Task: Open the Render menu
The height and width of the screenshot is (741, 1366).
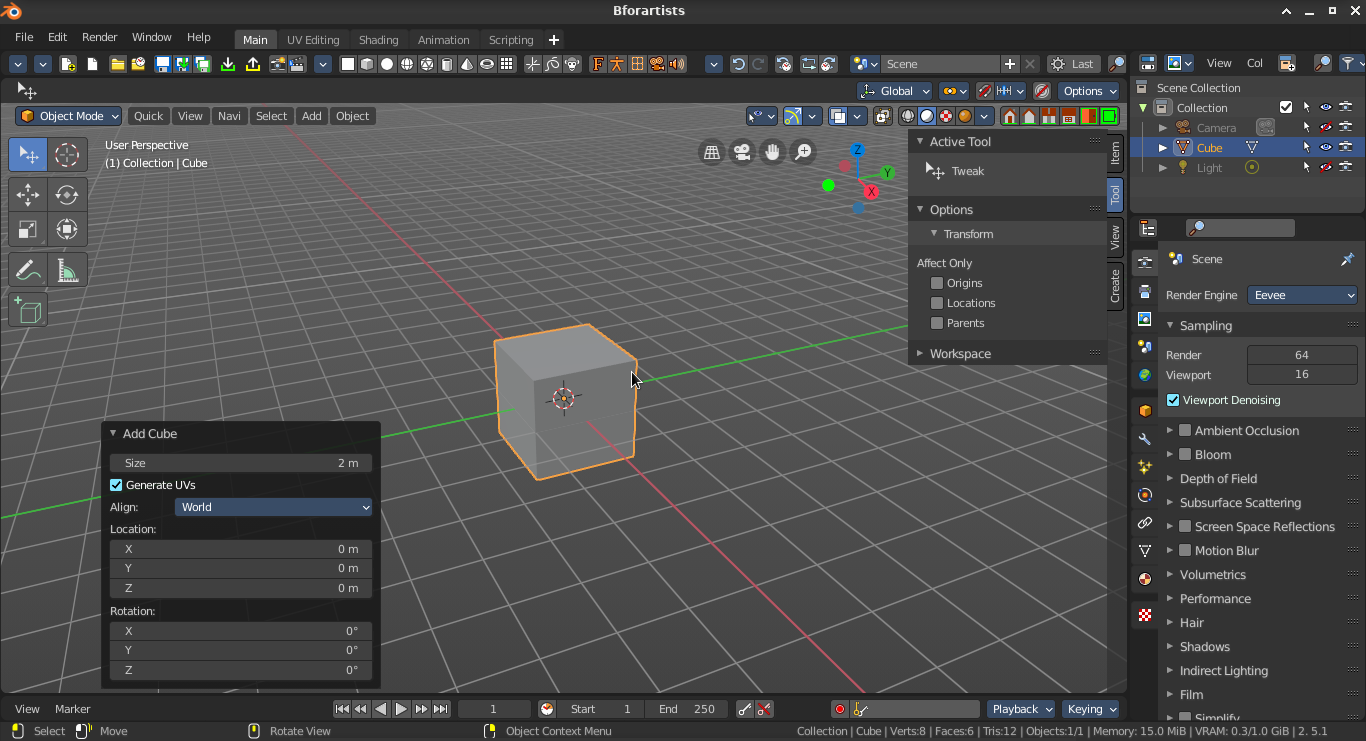Action: pos(99,37)
